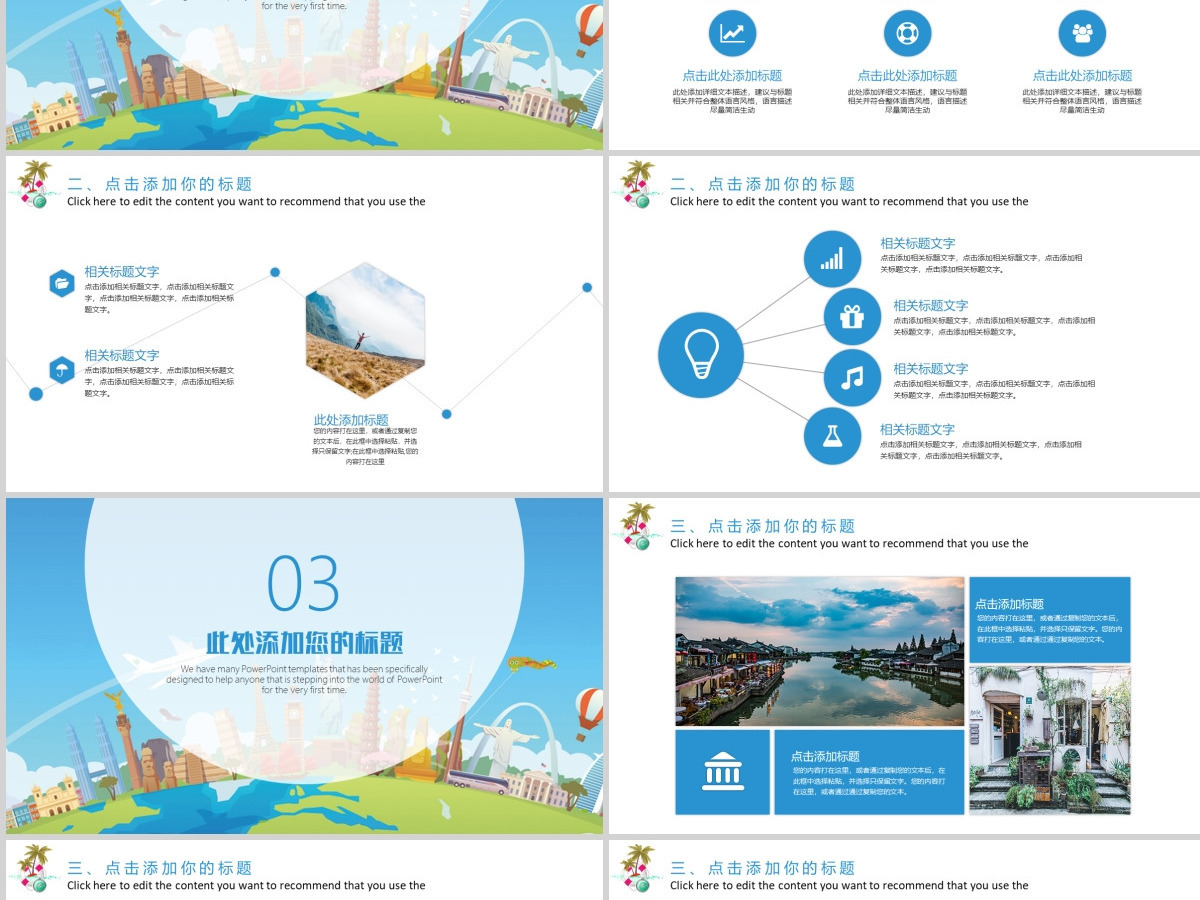Click "相关标题文字" beside the umbrella icon

click(122, 356)
